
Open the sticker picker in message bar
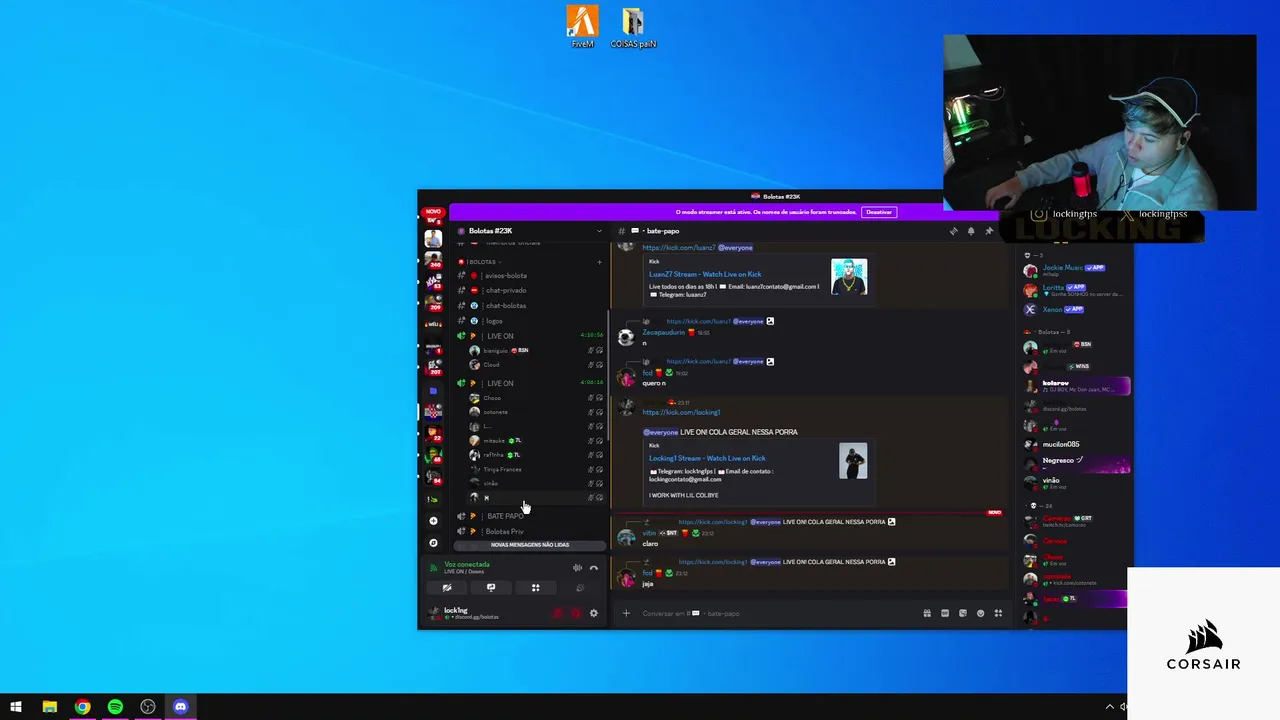963,613
